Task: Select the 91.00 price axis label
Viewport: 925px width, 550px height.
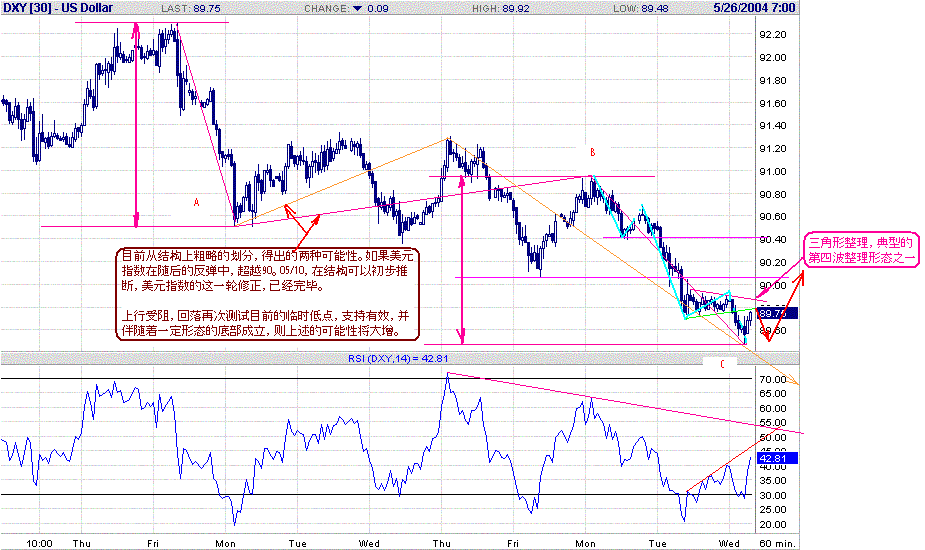Action: coord(772,172)
